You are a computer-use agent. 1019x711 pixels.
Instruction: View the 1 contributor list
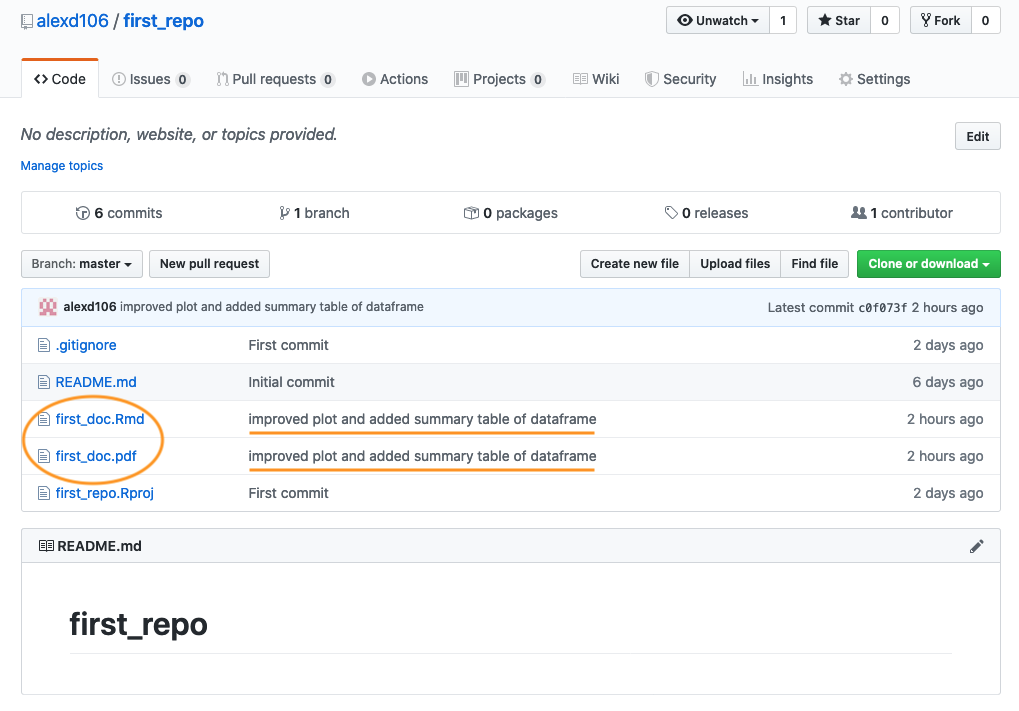click(901, 213)
